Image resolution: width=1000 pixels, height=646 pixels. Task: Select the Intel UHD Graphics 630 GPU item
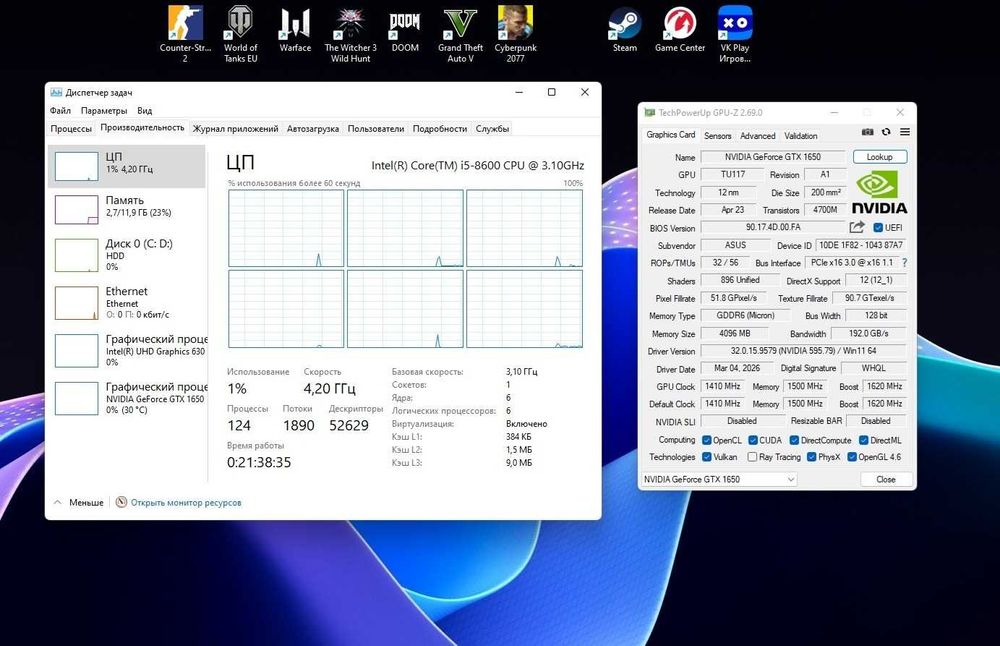[x=127, y=350]
